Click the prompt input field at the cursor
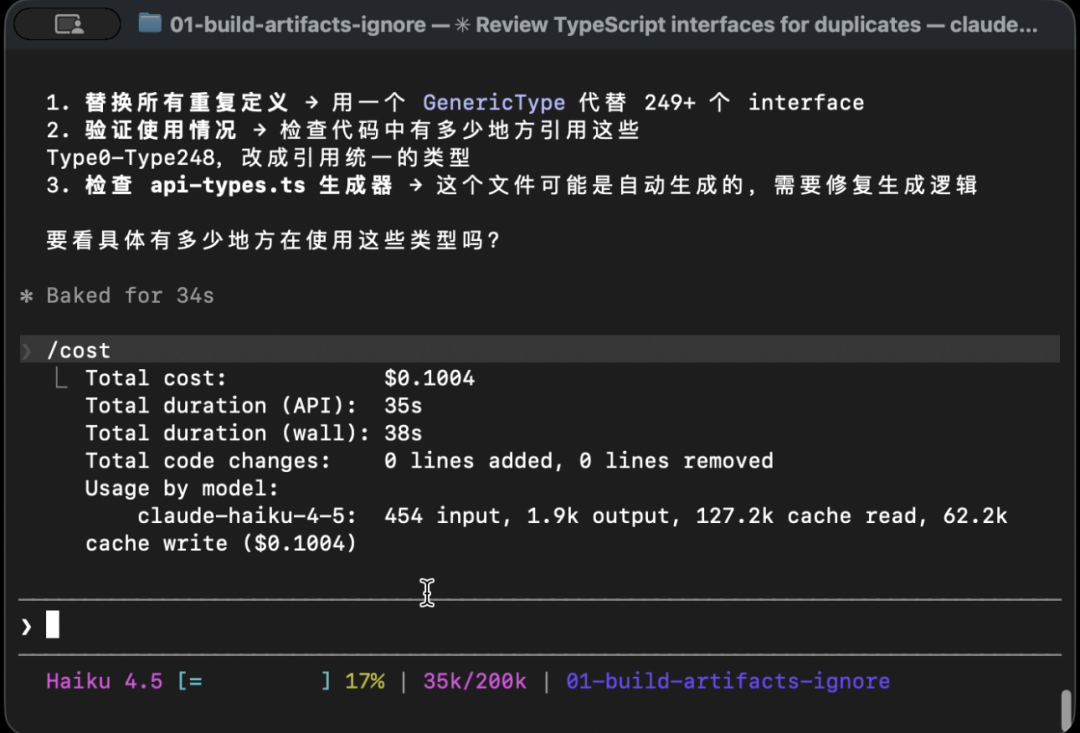Viewport: 1080px width, 733px height. [539, 626]
